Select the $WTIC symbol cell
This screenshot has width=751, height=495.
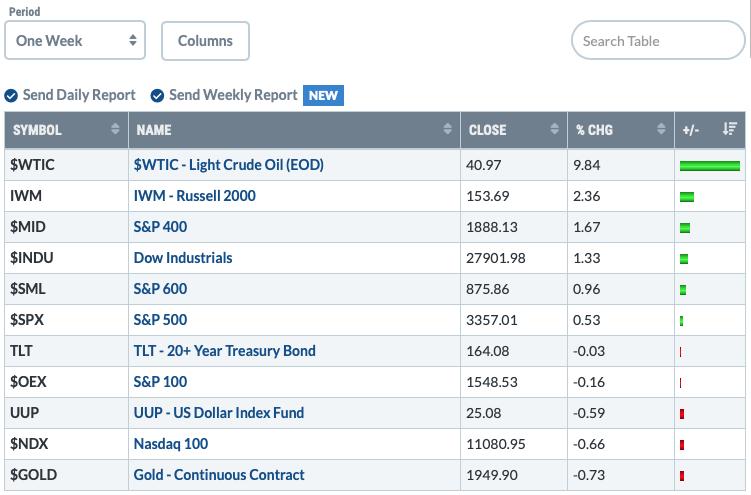pos(67,165)
